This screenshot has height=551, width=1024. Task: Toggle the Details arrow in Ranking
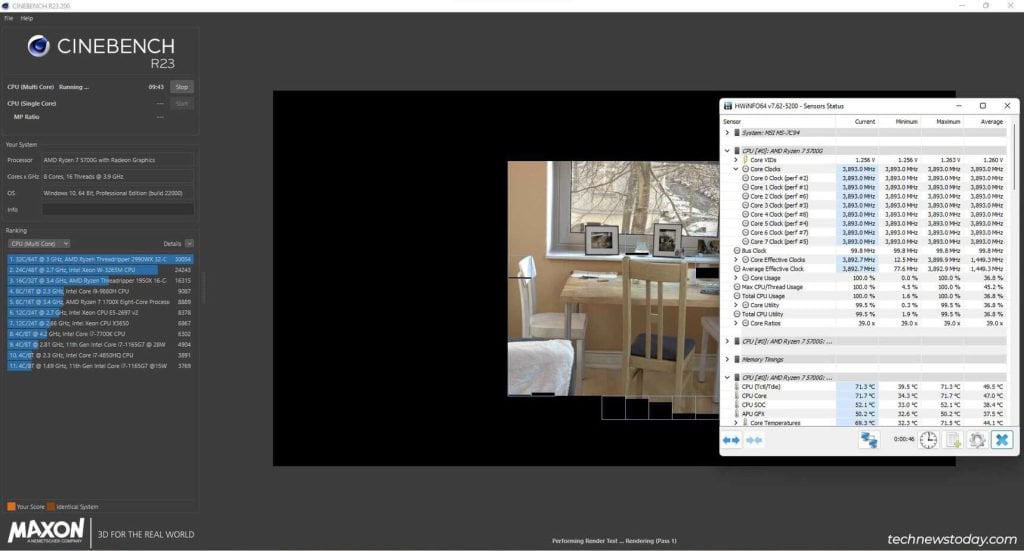point(189,244)
